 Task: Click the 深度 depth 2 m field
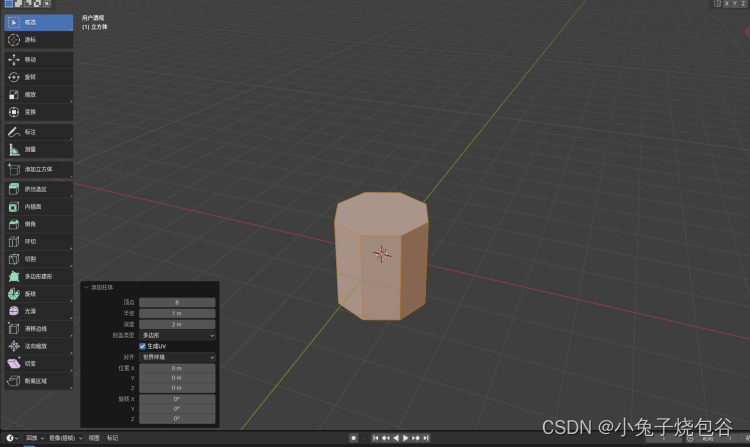177,324
